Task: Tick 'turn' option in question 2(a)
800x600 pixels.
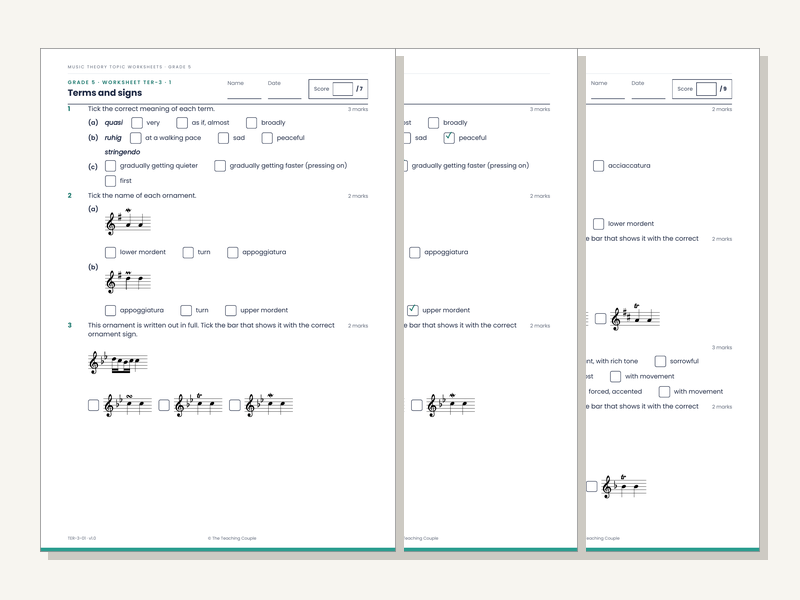Action: pos(188,253)
